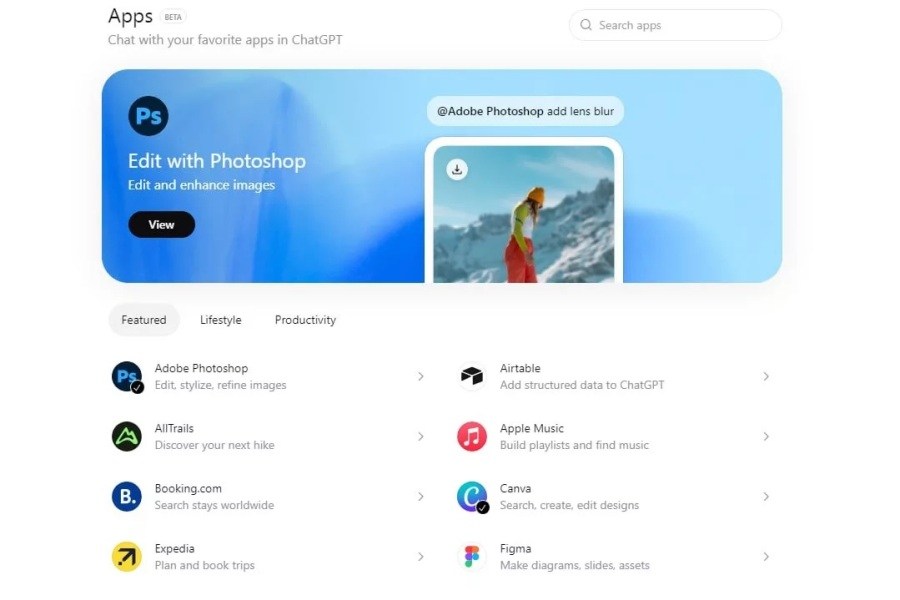Viewport: 900px width, 600px height.
Task: Open the Booking.com app icon
Action: click(127, 497)
